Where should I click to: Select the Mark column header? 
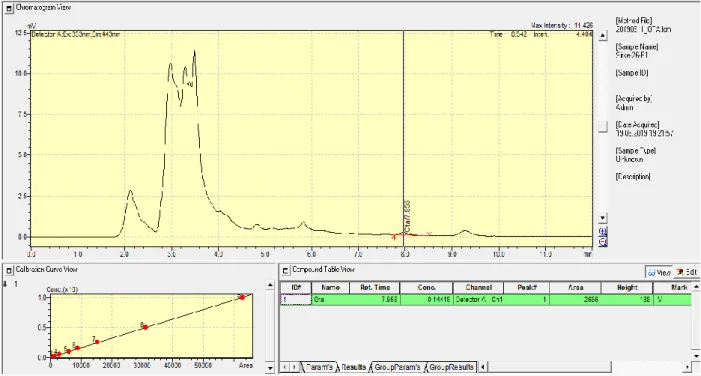[672, 287]
